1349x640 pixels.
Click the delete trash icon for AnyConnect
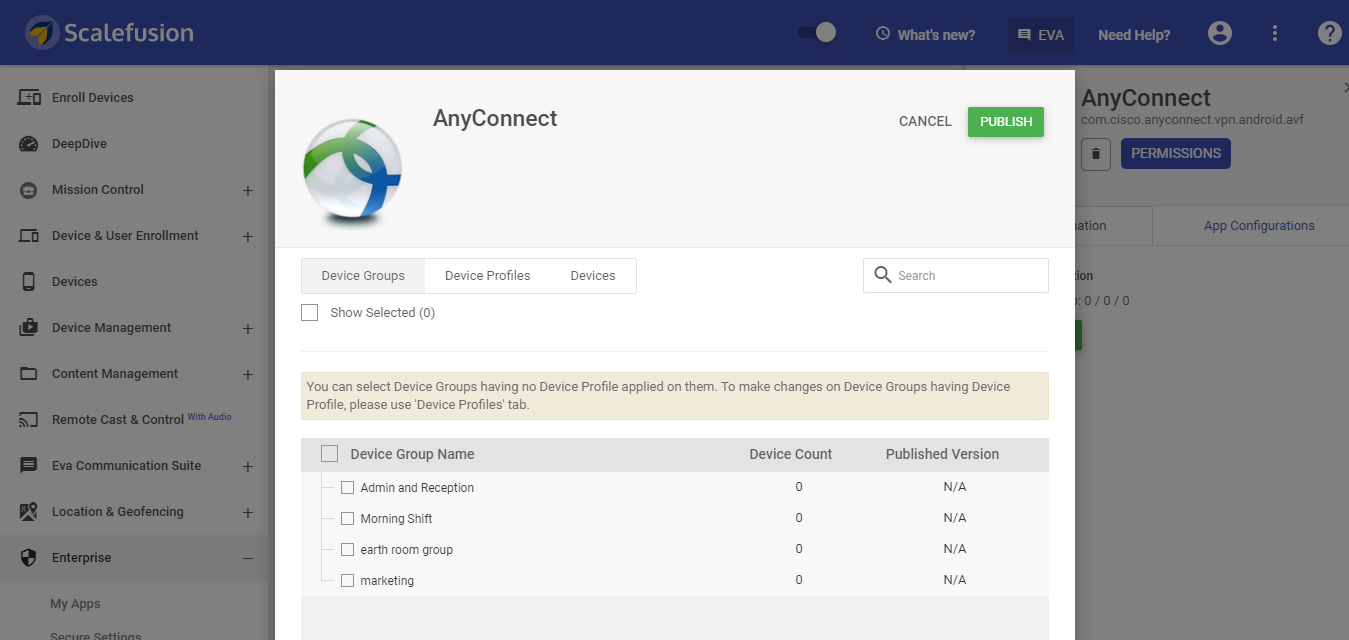(x=1096, y=154)
